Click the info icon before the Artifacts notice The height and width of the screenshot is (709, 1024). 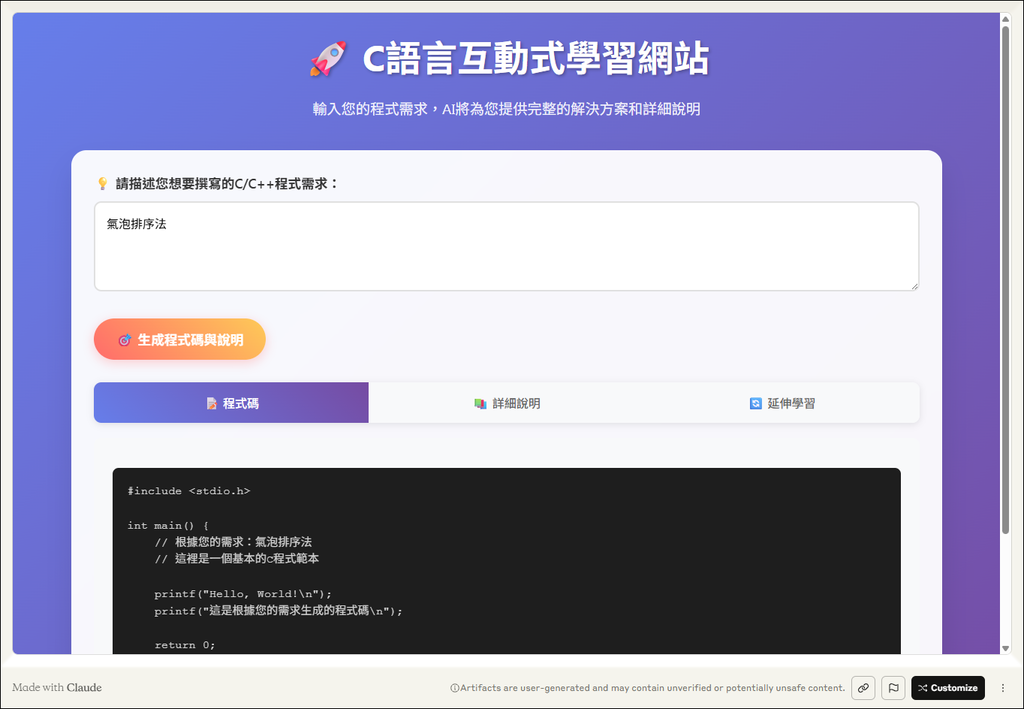click(x=455, y=688)
